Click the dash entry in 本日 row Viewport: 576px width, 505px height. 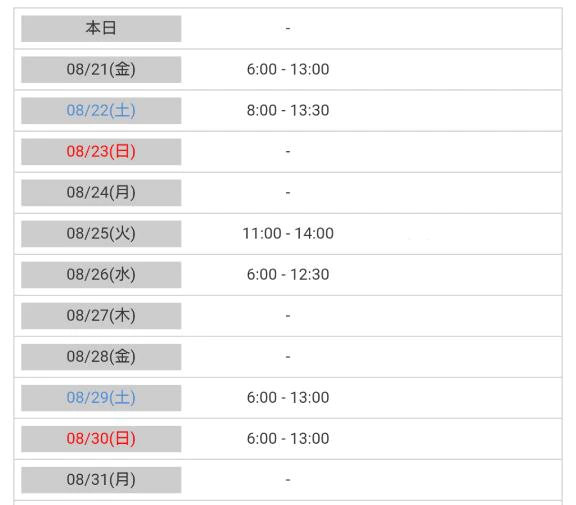[288, 28]
